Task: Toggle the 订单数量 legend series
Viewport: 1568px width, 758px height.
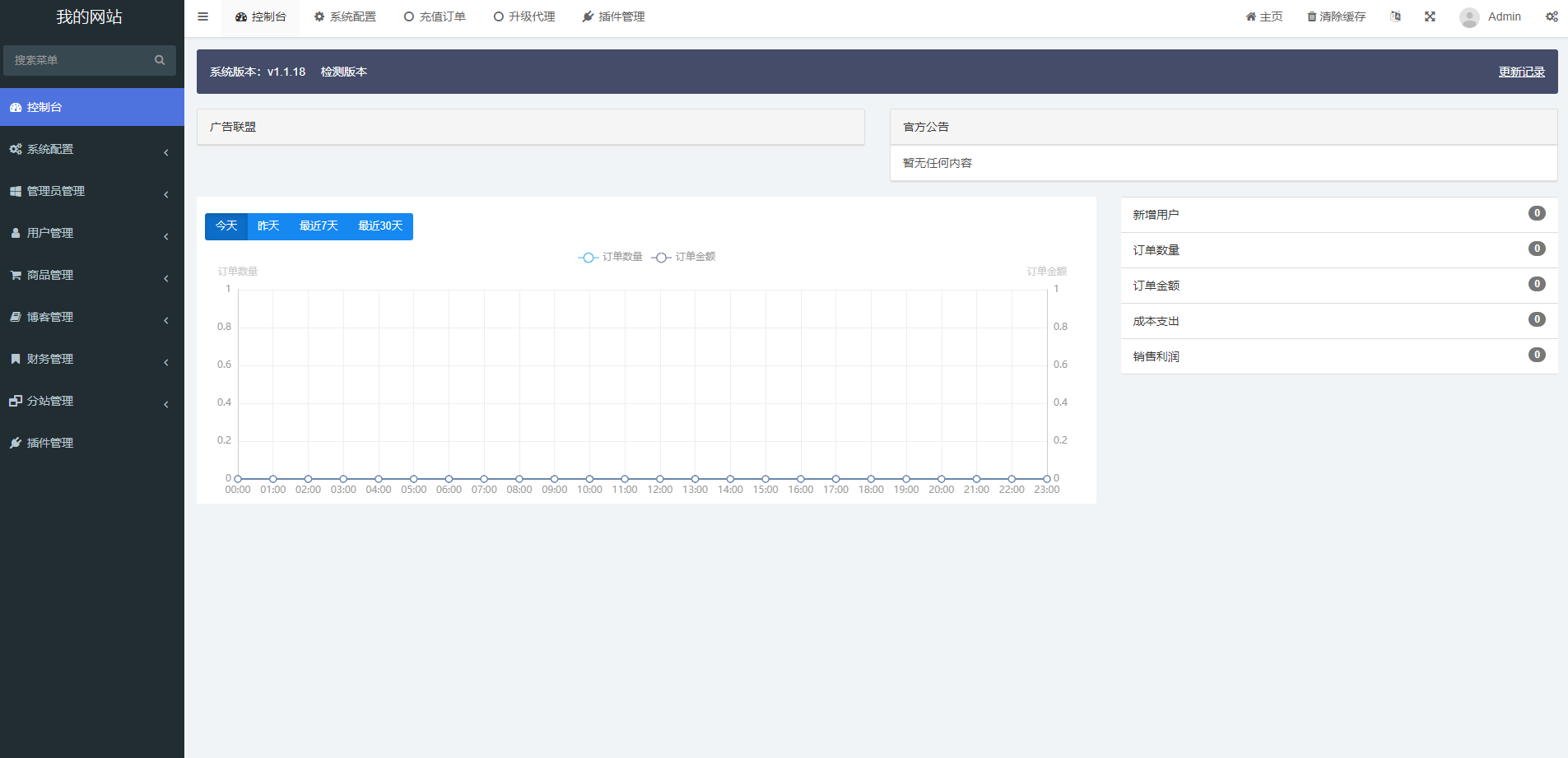Action: click(610, 257)
